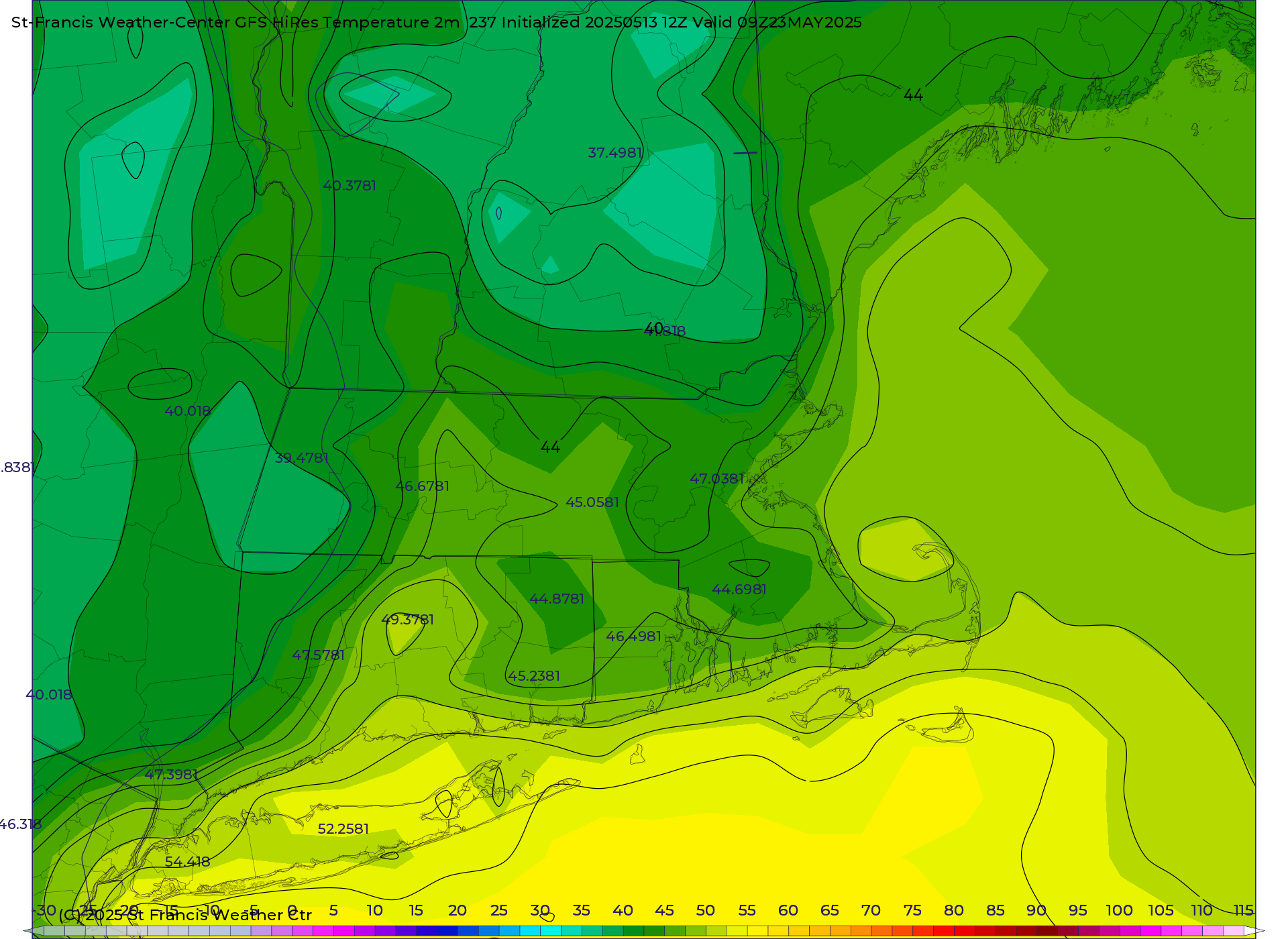
Task: Click the colorbar scale label 50
Action: (x=706, y=911)
